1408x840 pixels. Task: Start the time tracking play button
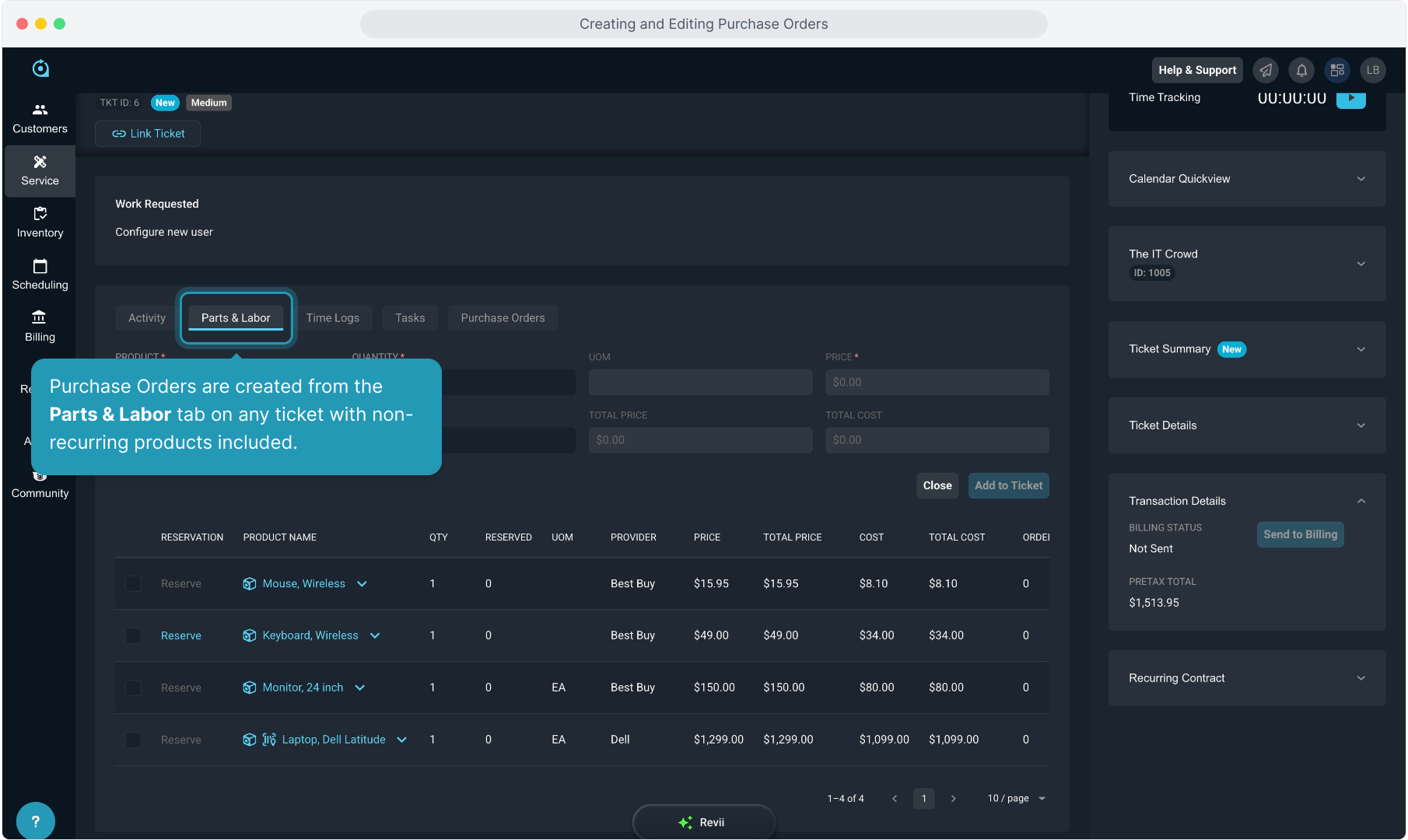point(1351,98)
